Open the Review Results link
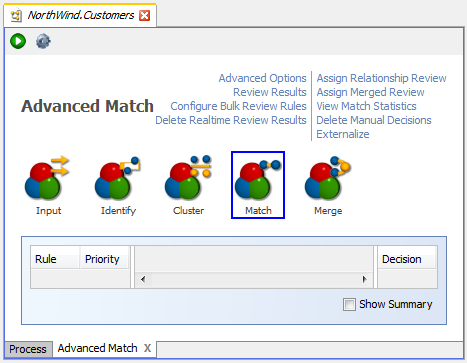 270,92
